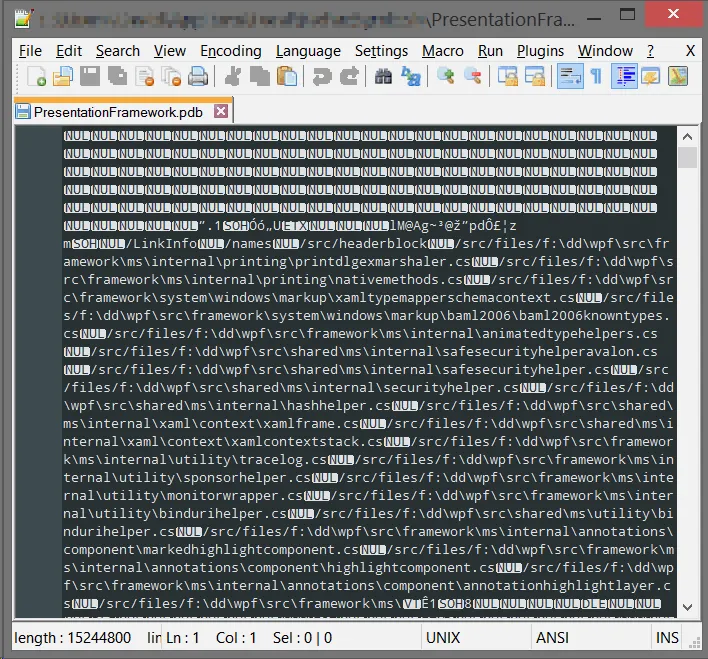Click the ANSI encoding status field
The width and height of the screenshot is (708, 659).
552,638
